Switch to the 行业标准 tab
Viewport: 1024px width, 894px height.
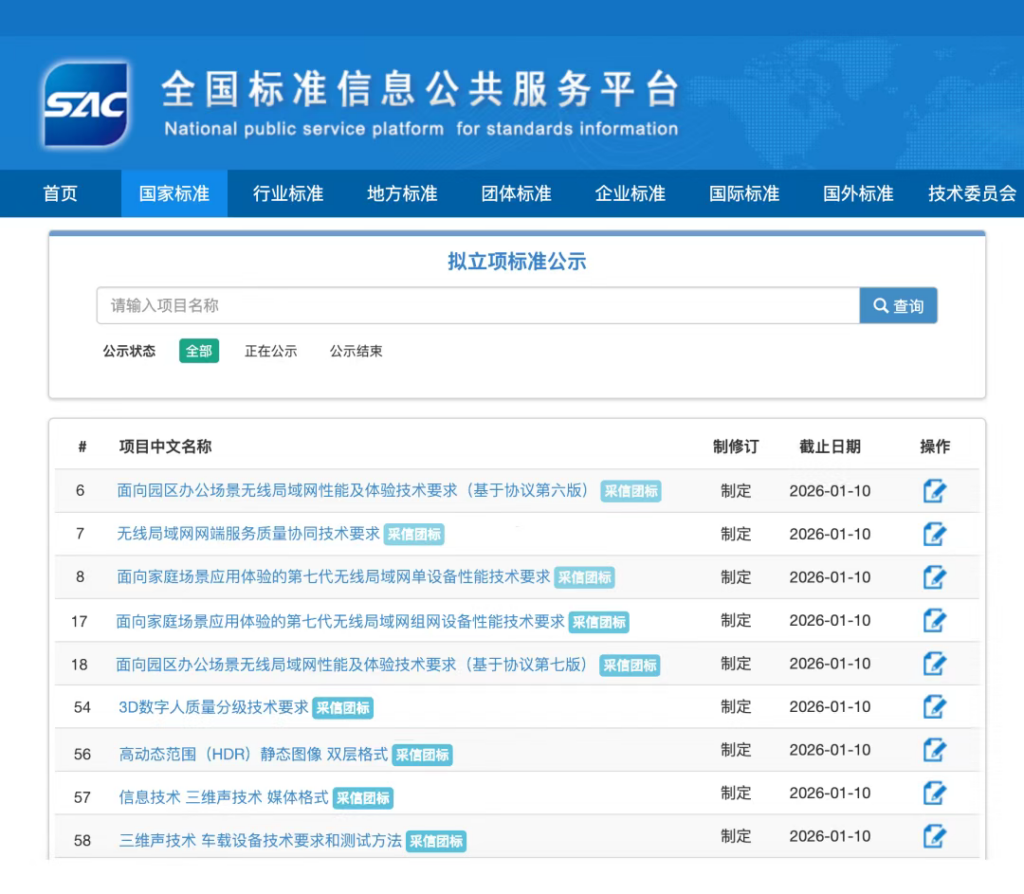pos(288,194)
